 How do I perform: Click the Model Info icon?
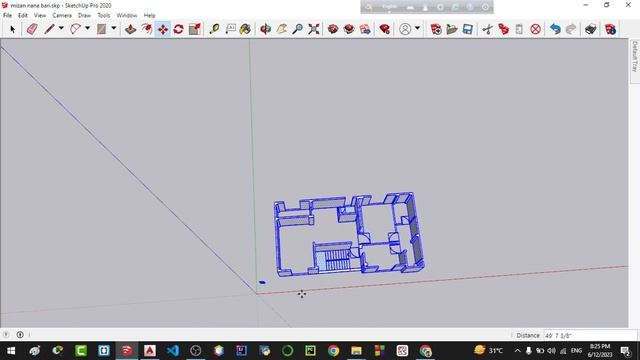611,29
